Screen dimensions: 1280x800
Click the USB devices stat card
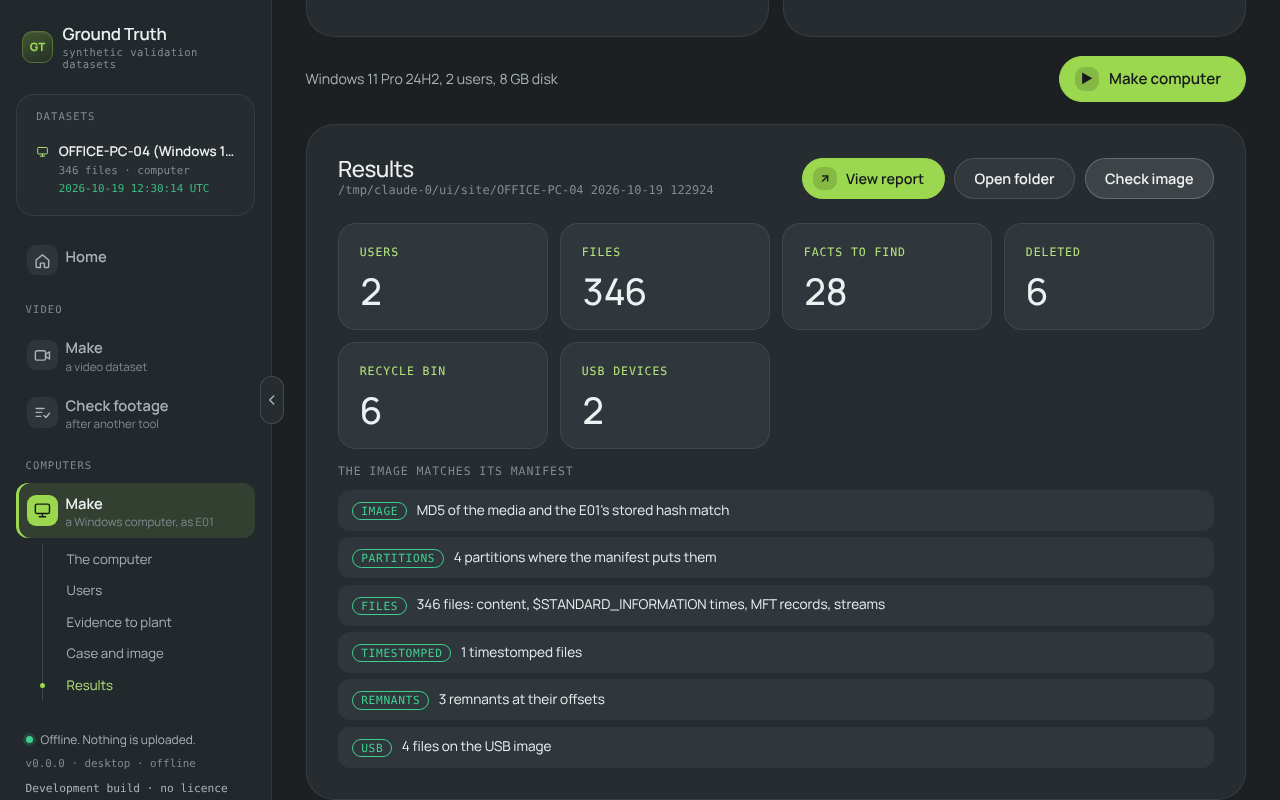[x=665, y=395]
